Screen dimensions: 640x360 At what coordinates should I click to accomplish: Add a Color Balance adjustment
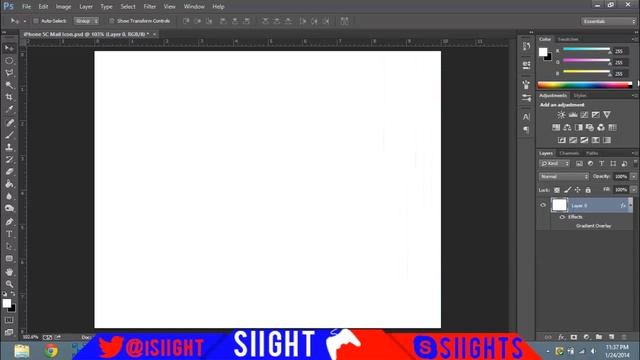(567, 128)
